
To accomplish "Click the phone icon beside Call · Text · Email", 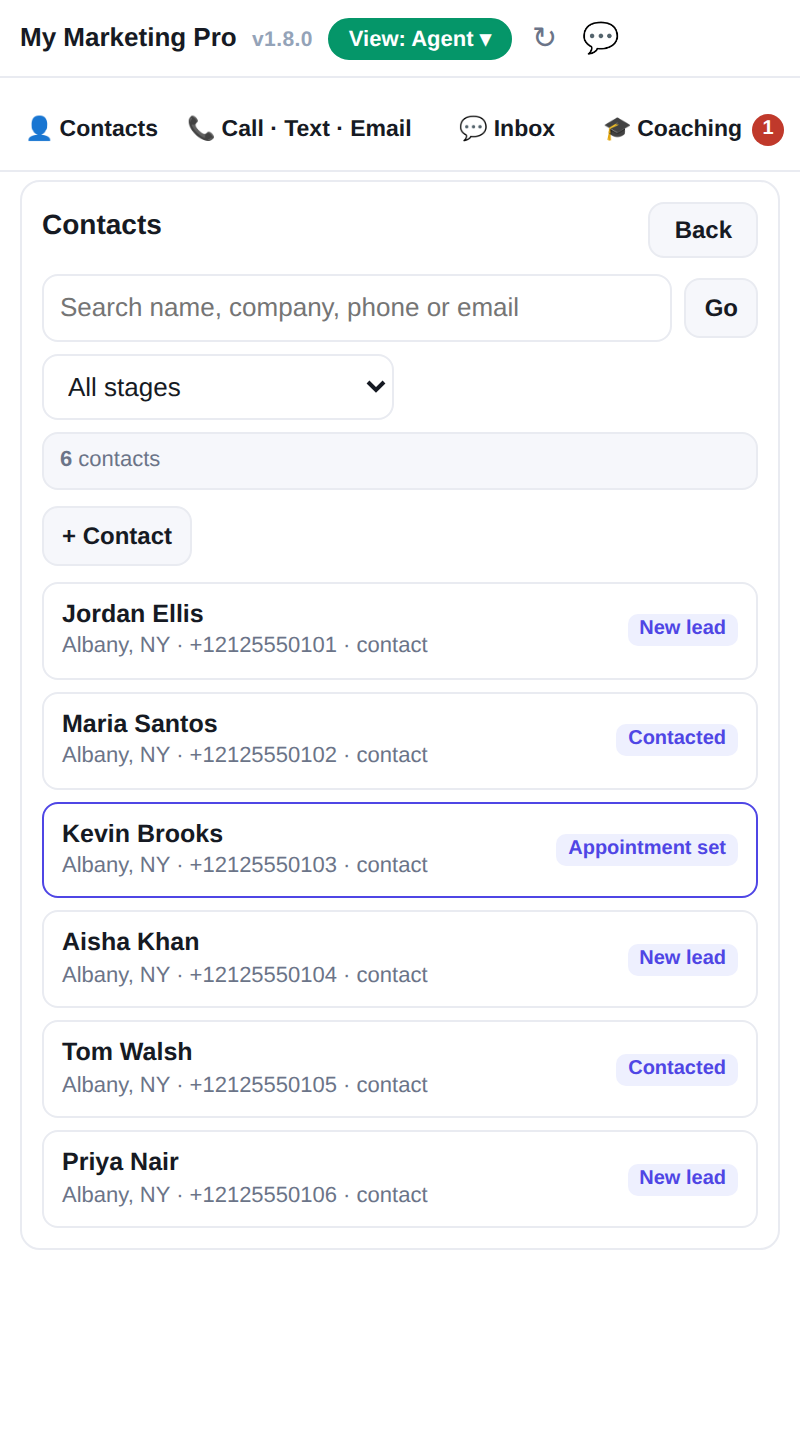I will coord(201,128).
